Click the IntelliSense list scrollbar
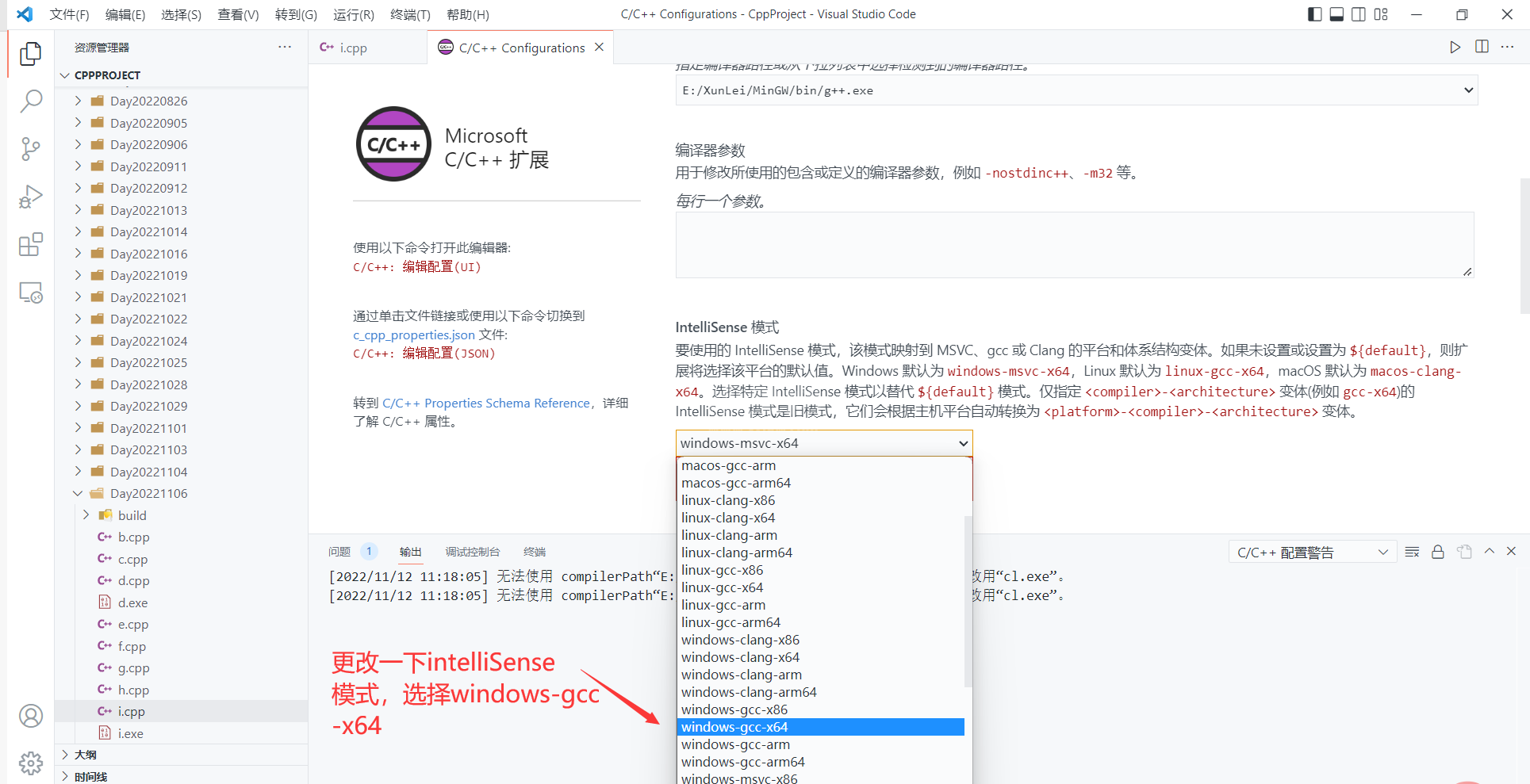This screenshot has height=784, width=1530. coord(968,601)
